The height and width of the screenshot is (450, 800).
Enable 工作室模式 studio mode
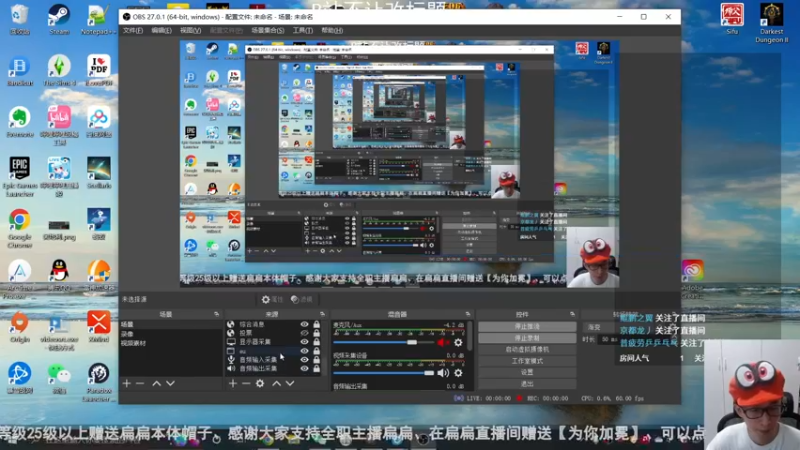point(527,361)
